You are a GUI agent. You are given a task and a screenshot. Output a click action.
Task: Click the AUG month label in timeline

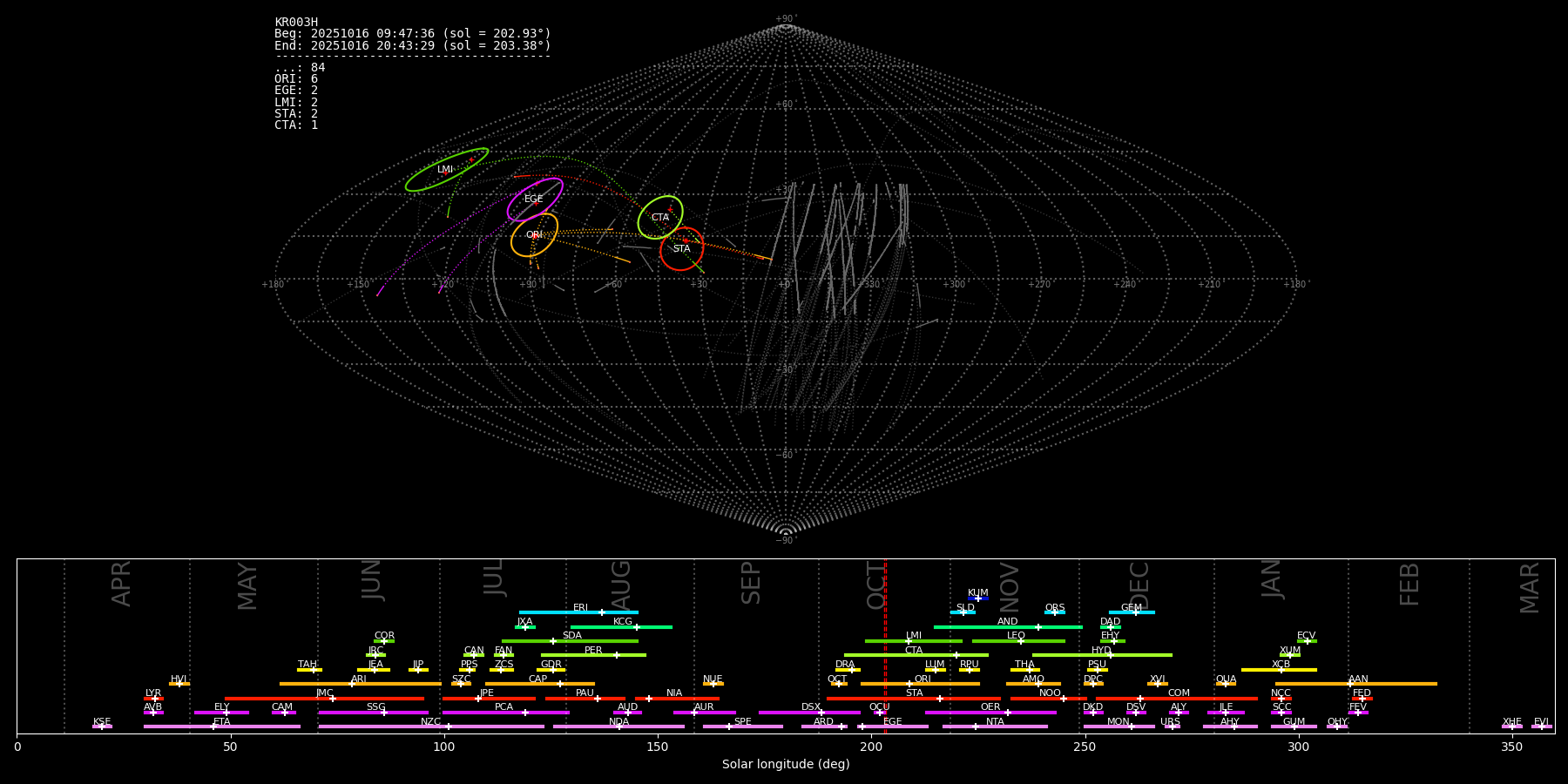click(x=621, y=585)
